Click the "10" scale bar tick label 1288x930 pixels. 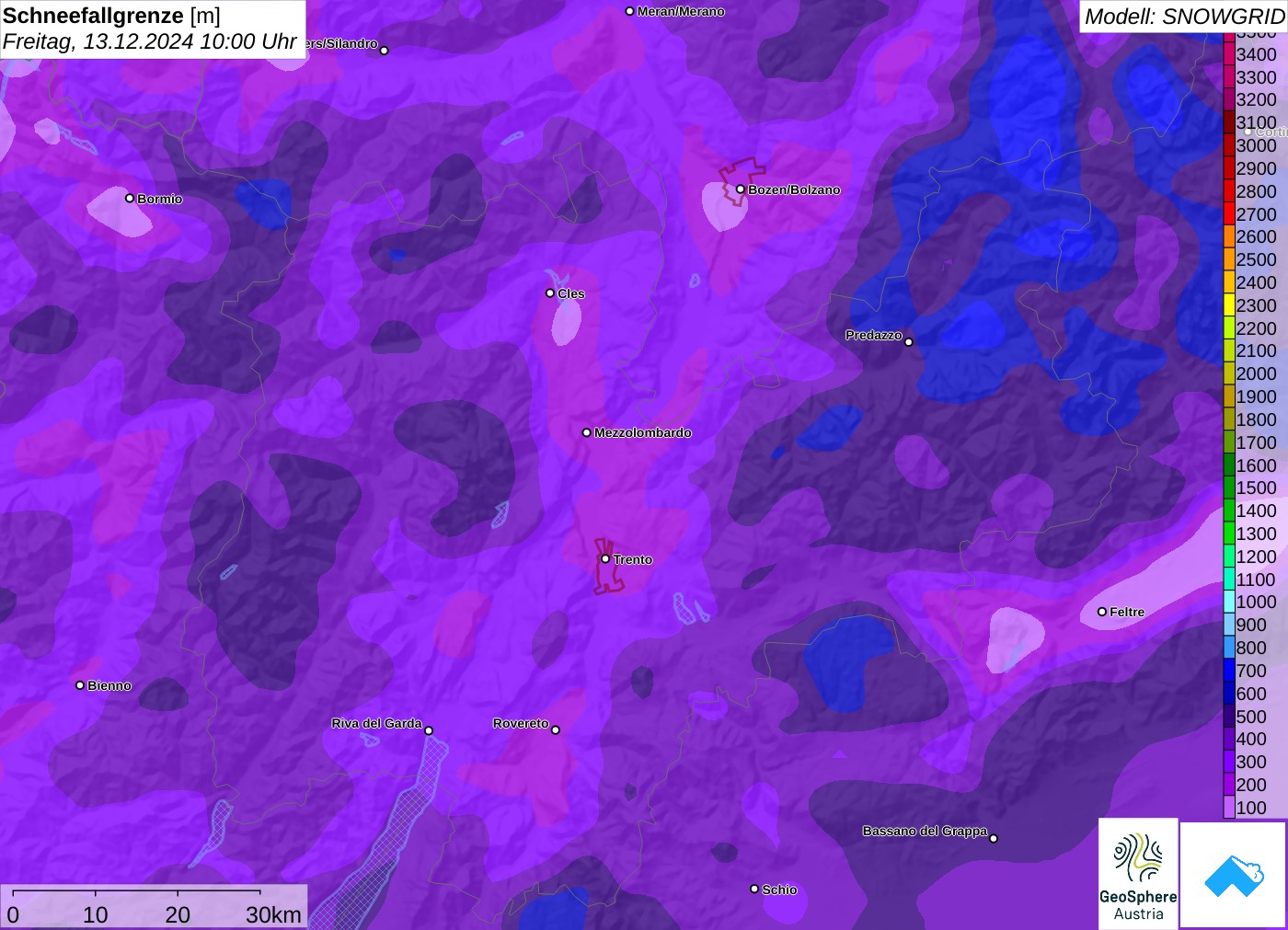coord(96,914)
